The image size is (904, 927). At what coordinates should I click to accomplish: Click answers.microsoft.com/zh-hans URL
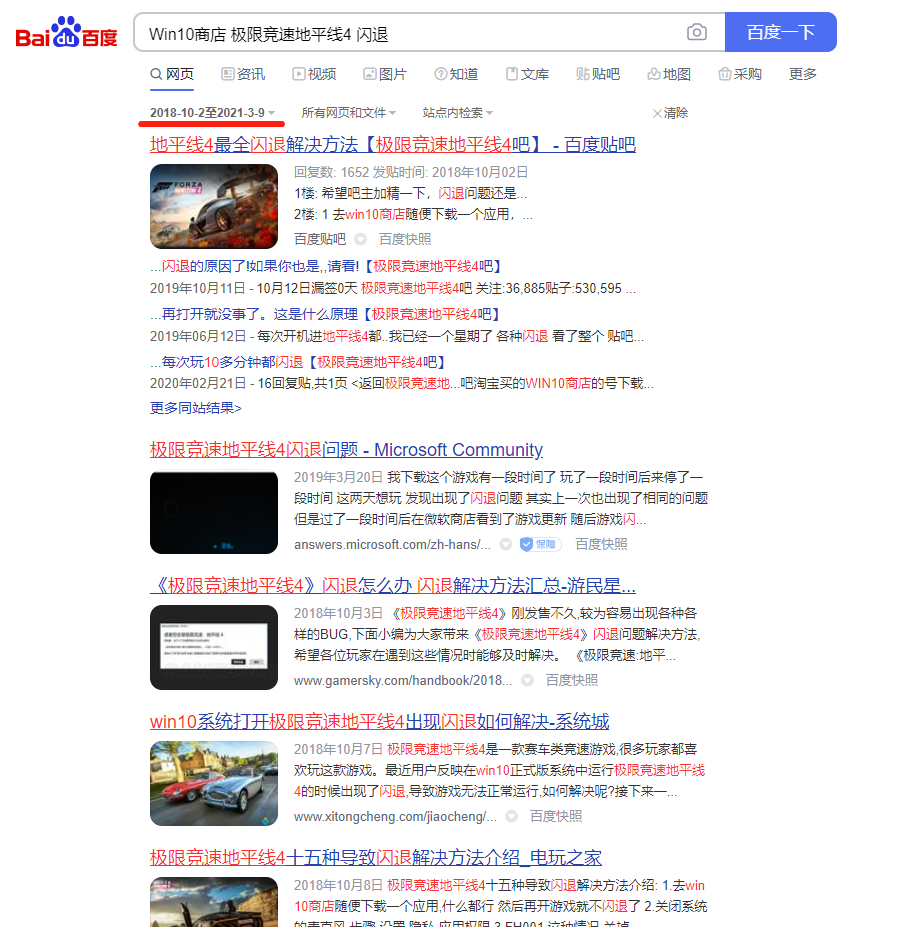pos(393,544)
